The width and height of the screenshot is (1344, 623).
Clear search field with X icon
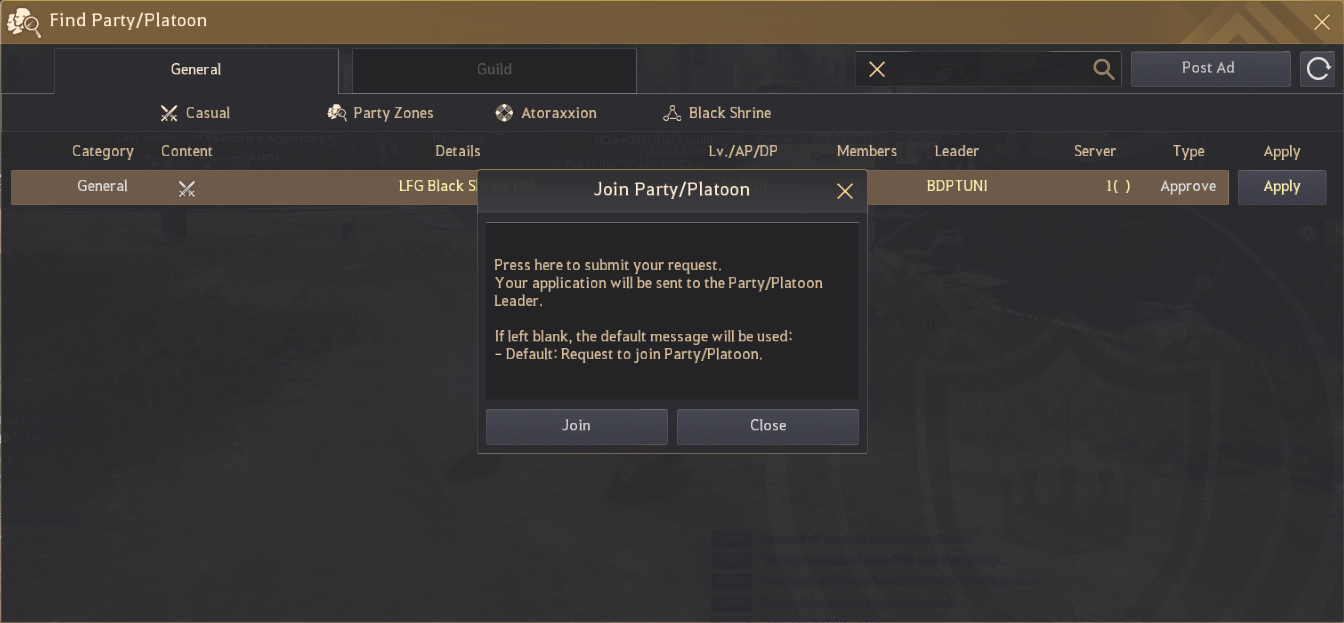click(x=877, y=69)
